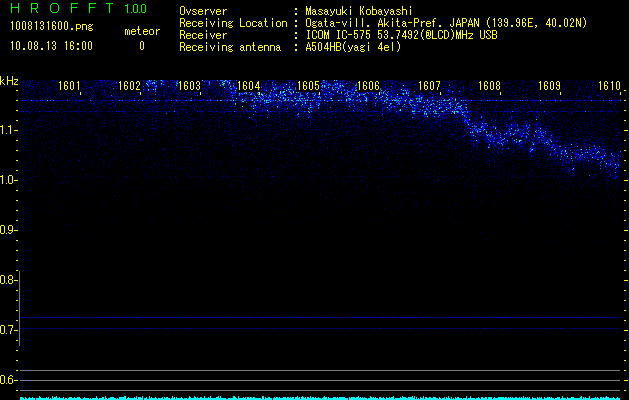Click the 1603 time marker

tap(189, 86)
